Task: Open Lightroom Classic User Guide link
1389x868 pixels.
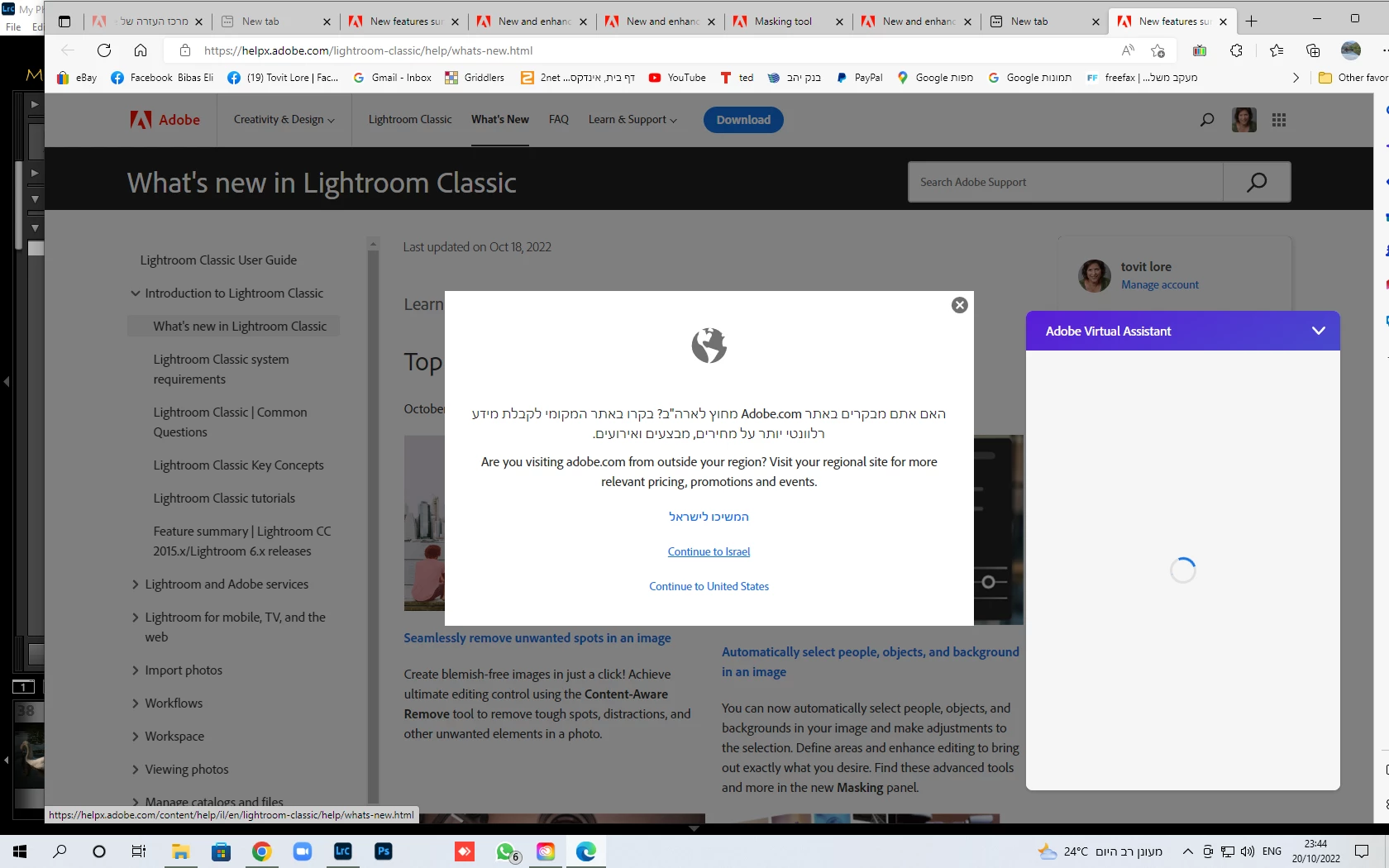Action: click(218, 260)
